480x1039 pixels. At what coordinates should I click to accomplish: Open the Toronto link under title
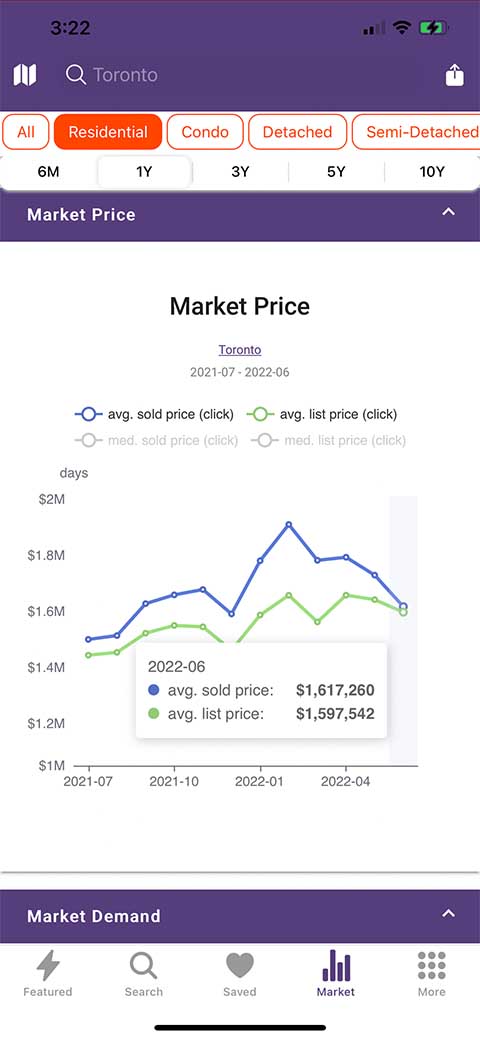(240, 350)
